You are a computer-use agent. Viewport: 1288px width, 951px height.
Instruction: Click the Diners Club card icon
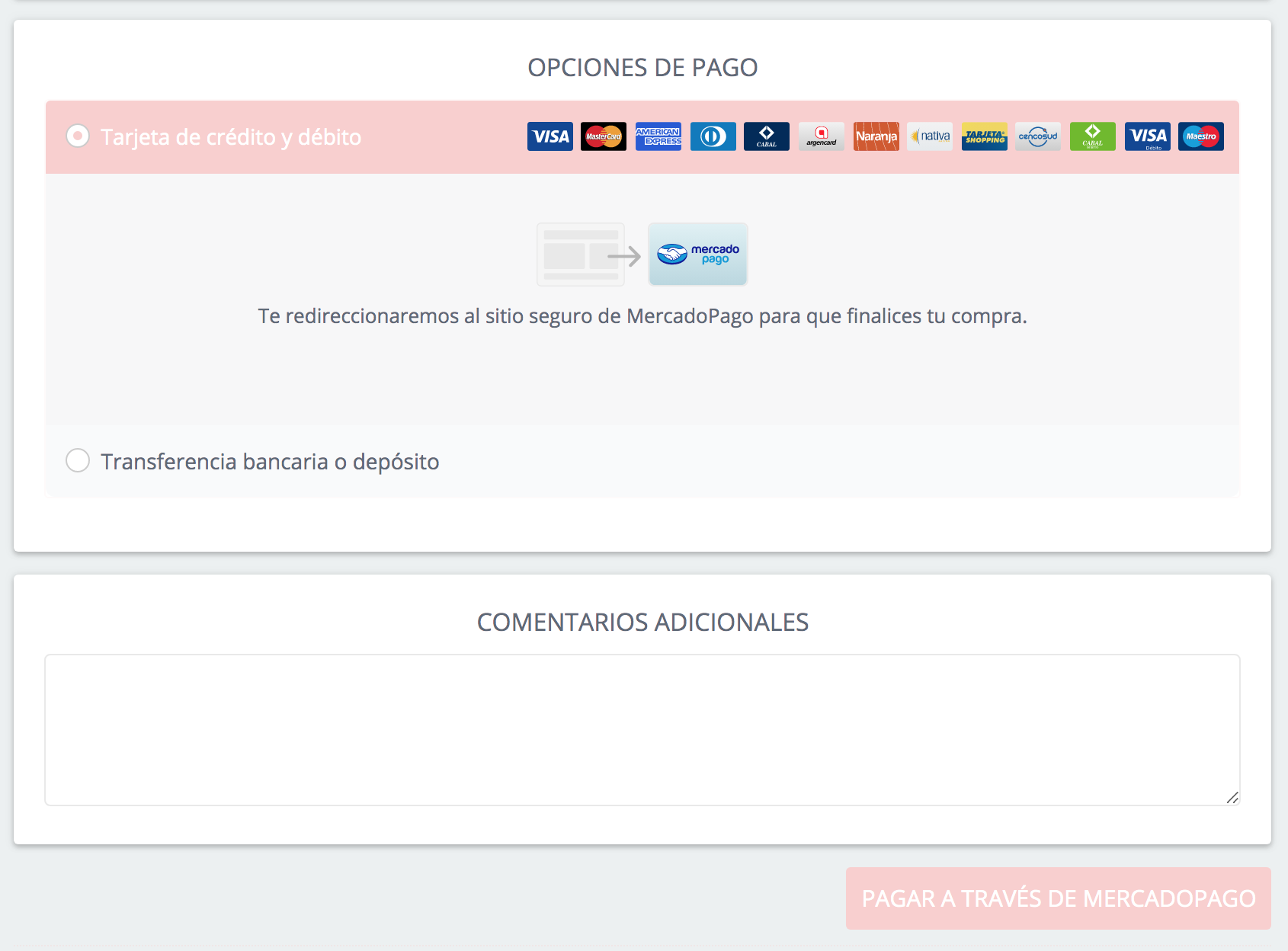713,136
